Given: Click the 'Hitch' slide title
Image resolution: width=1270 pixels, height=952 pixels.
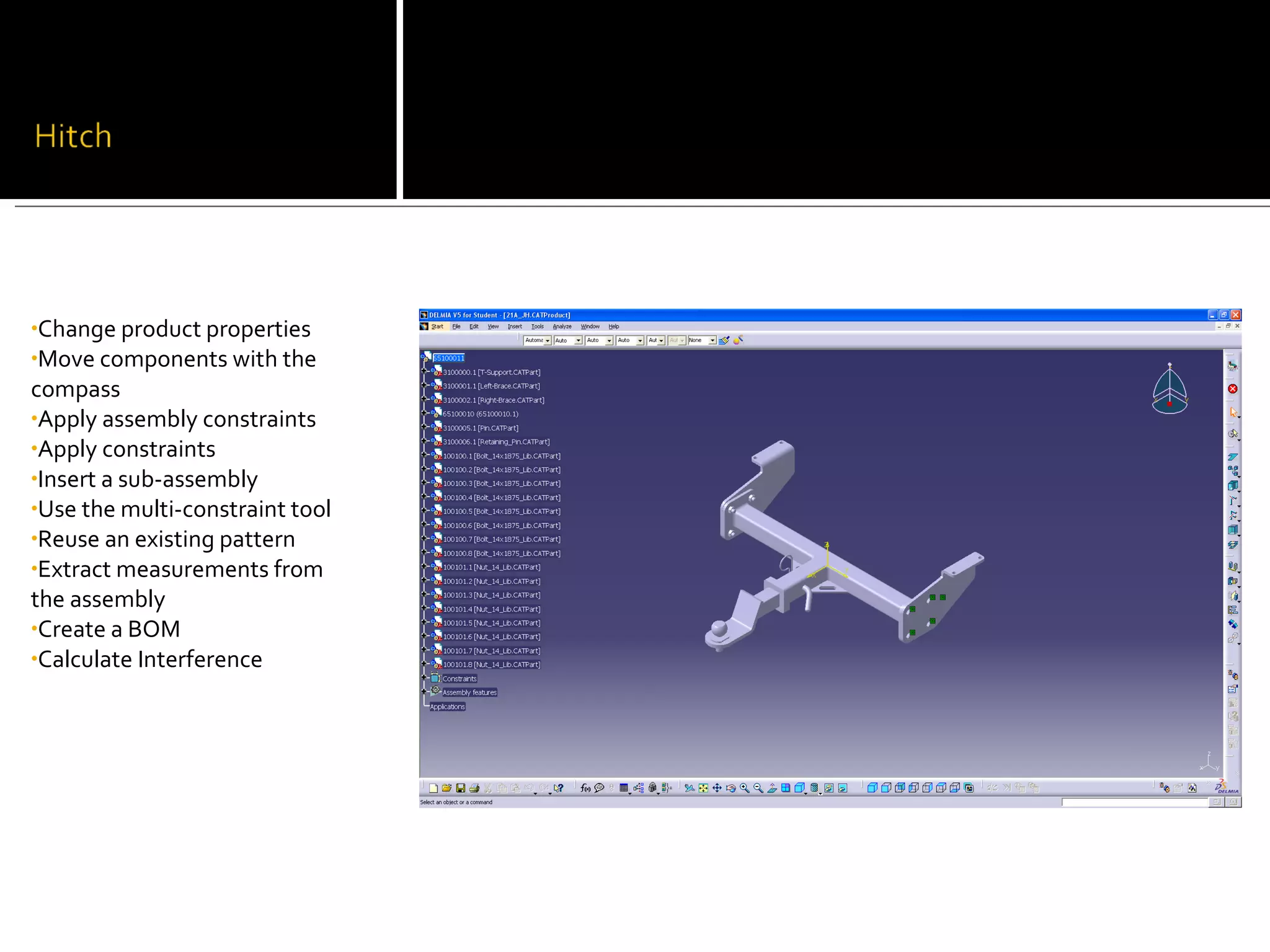Looking at the screenshot, I should 73,136.
